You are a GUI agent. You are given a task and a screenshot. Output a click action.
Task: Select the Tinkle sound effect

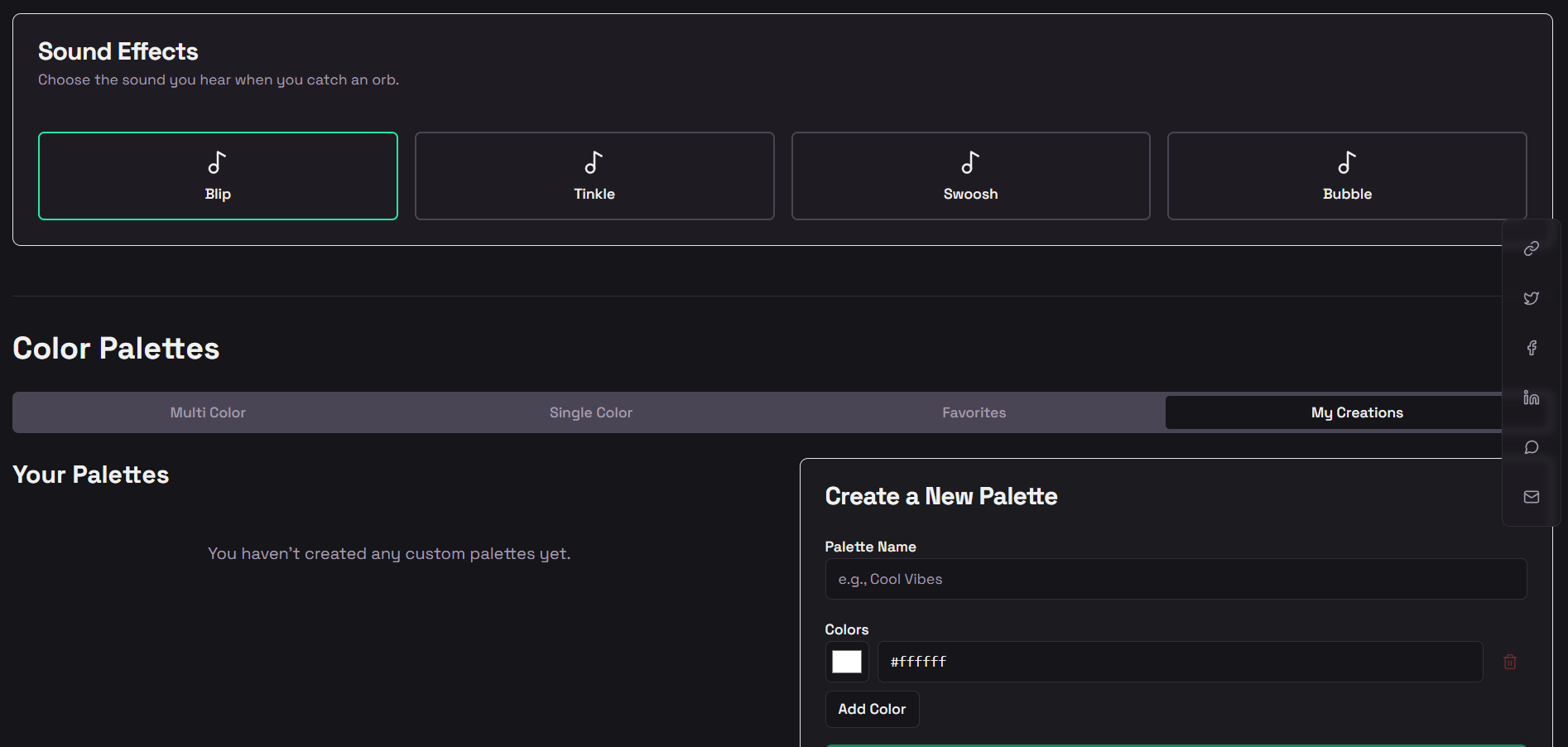click(x=594, y=176)
